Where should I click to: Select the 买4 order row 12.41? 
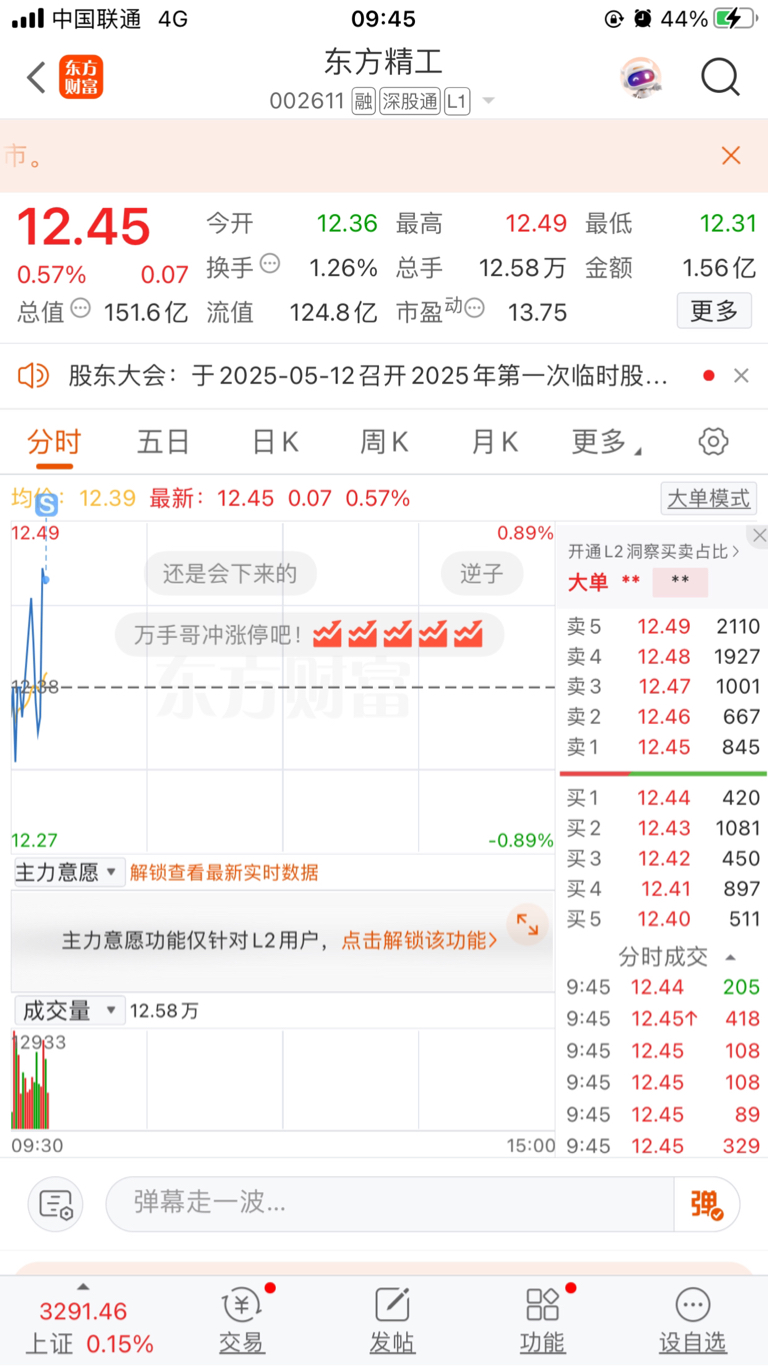(x=663, y=889)
